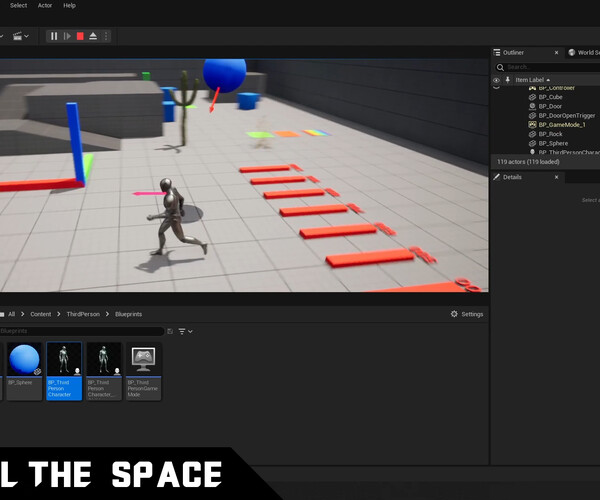Eject from the player controller
Viewport: 600px width, 500px height.
pyautogui.click(x=93, y=36)
